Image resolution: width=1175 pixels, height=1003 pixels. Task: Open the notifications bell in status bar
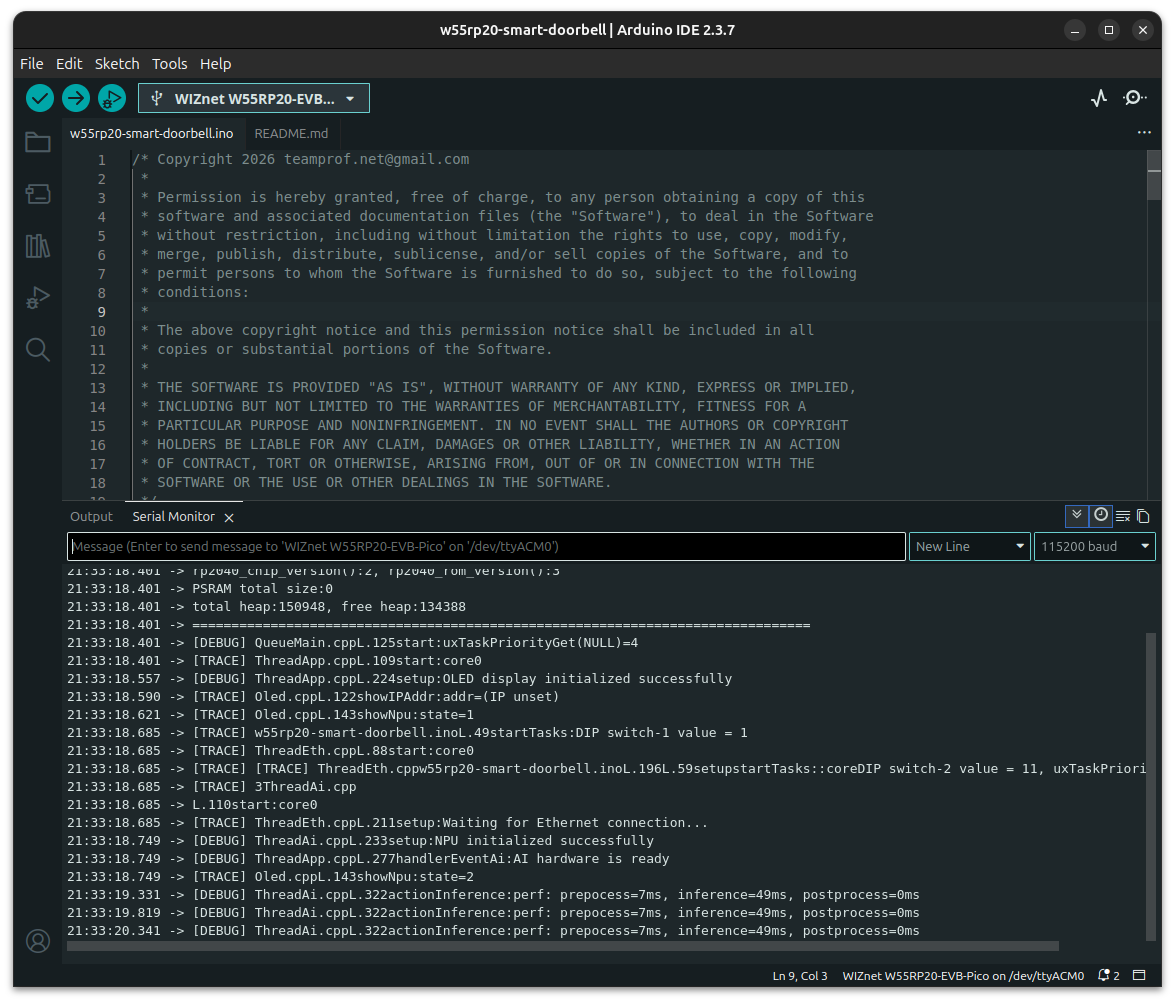point(1108,975)
